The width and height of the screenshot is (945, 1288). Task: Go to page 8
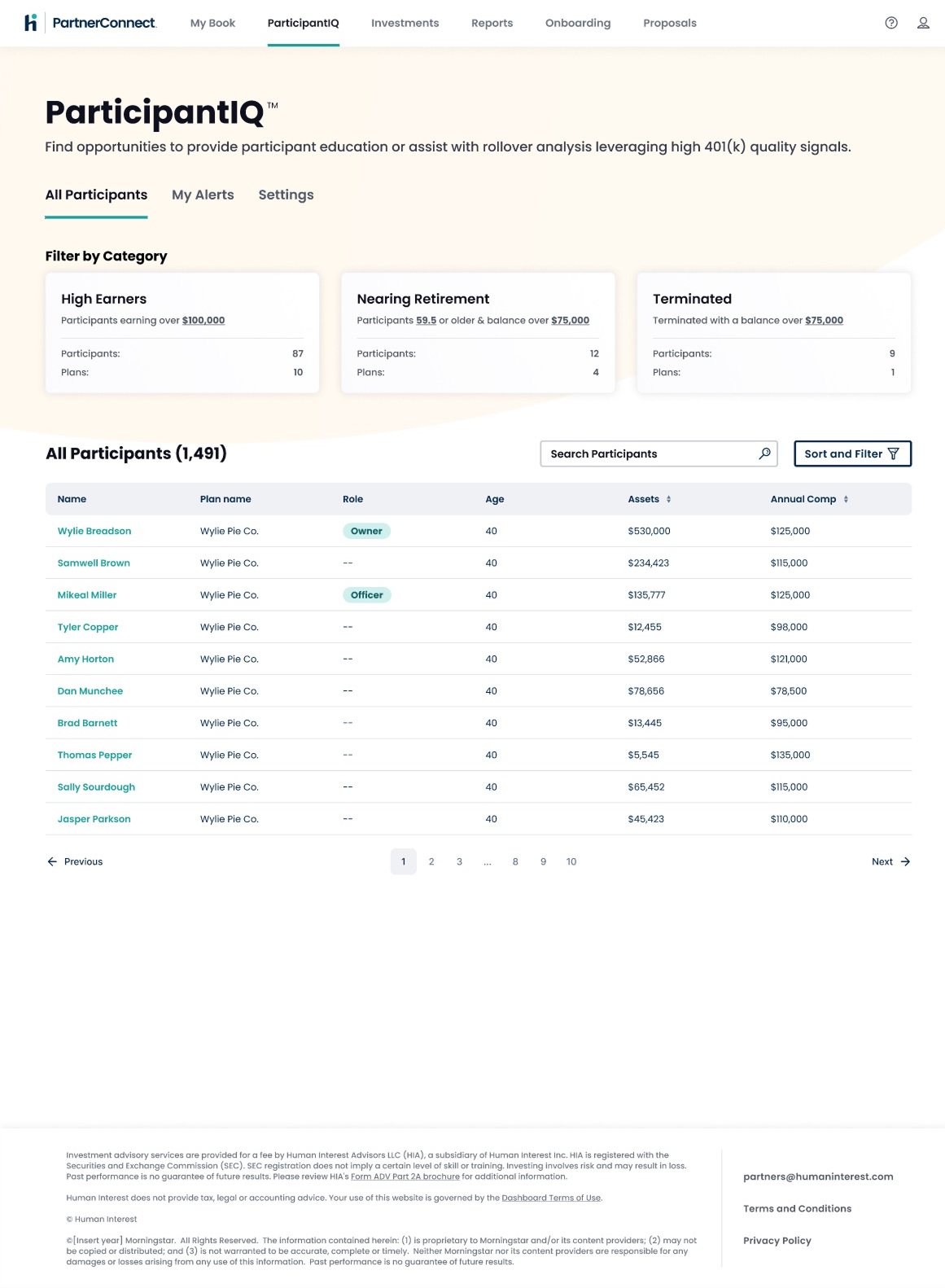pyautogui.click(x=515, y=861)
